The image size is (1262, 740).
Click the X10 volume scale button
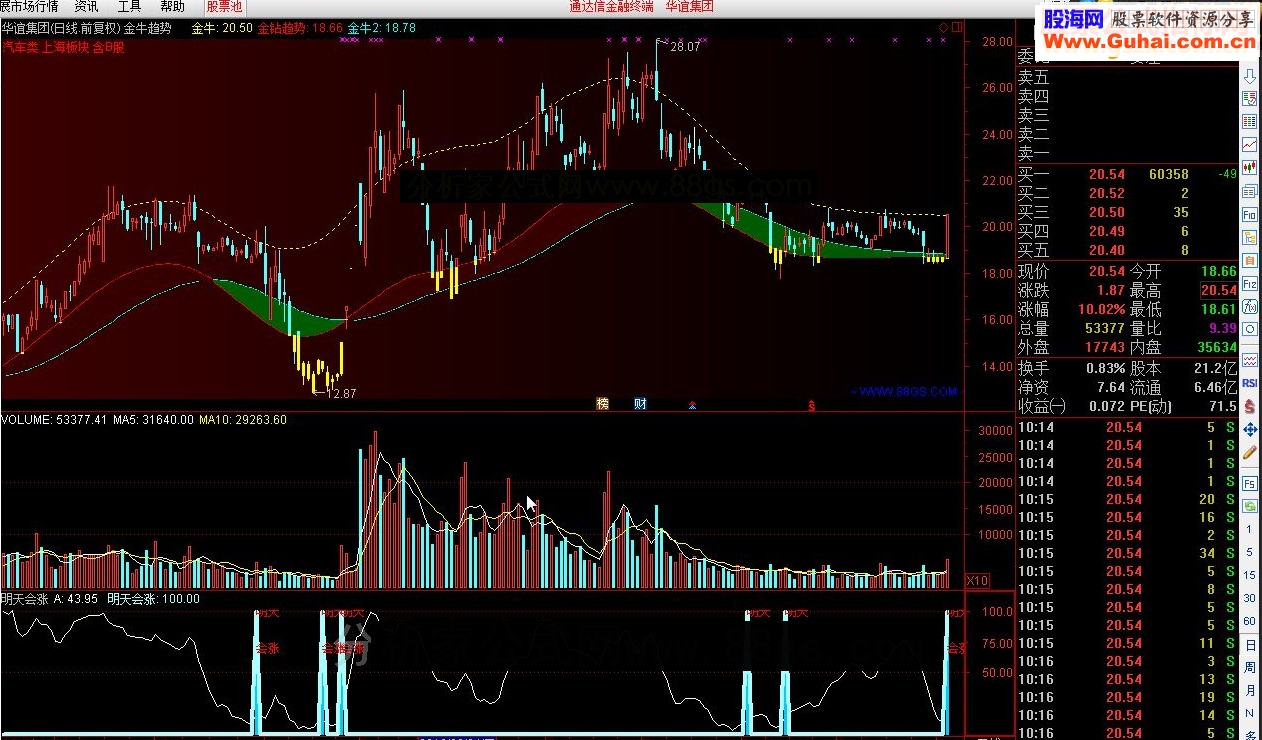click(976, 581)
